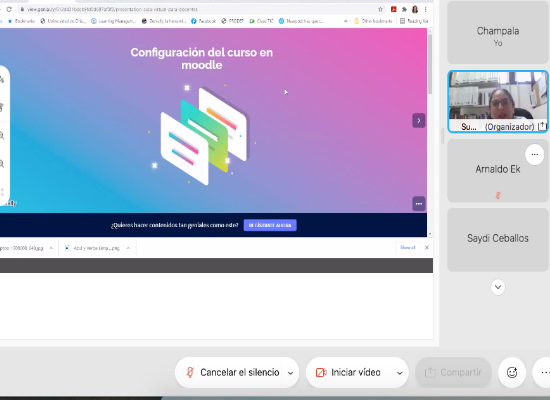This screenshot has width=550, height=400.
Task: Open the emoji reactions icon
Action: 512,372
